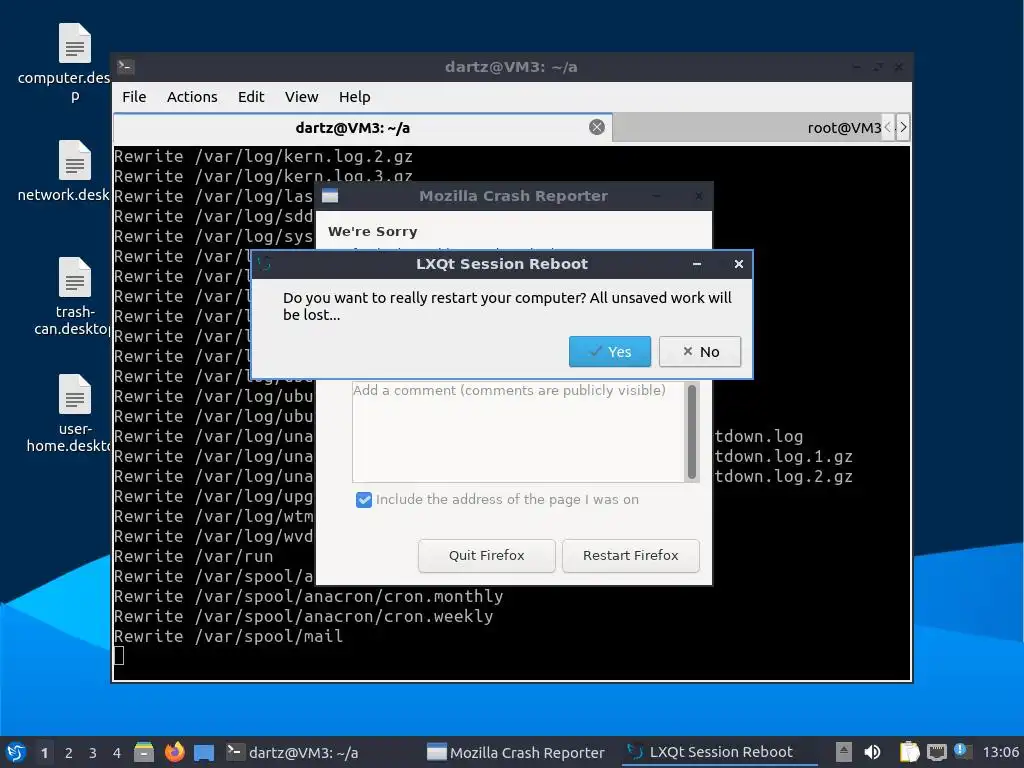Open the network status tray icon
1024x768 pixels.
point(936,752)
